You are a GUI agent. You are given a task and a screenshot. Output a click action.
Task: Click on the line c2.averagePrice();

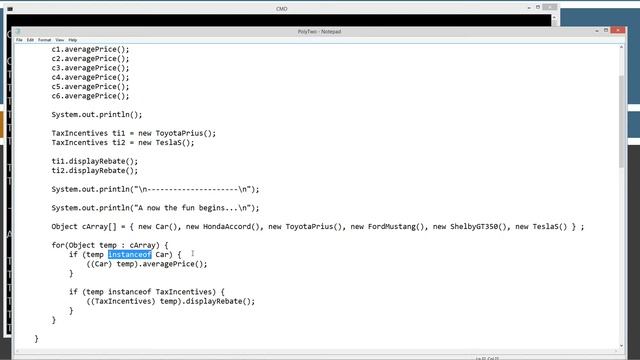pyautogui.click(x=90, y=59)
